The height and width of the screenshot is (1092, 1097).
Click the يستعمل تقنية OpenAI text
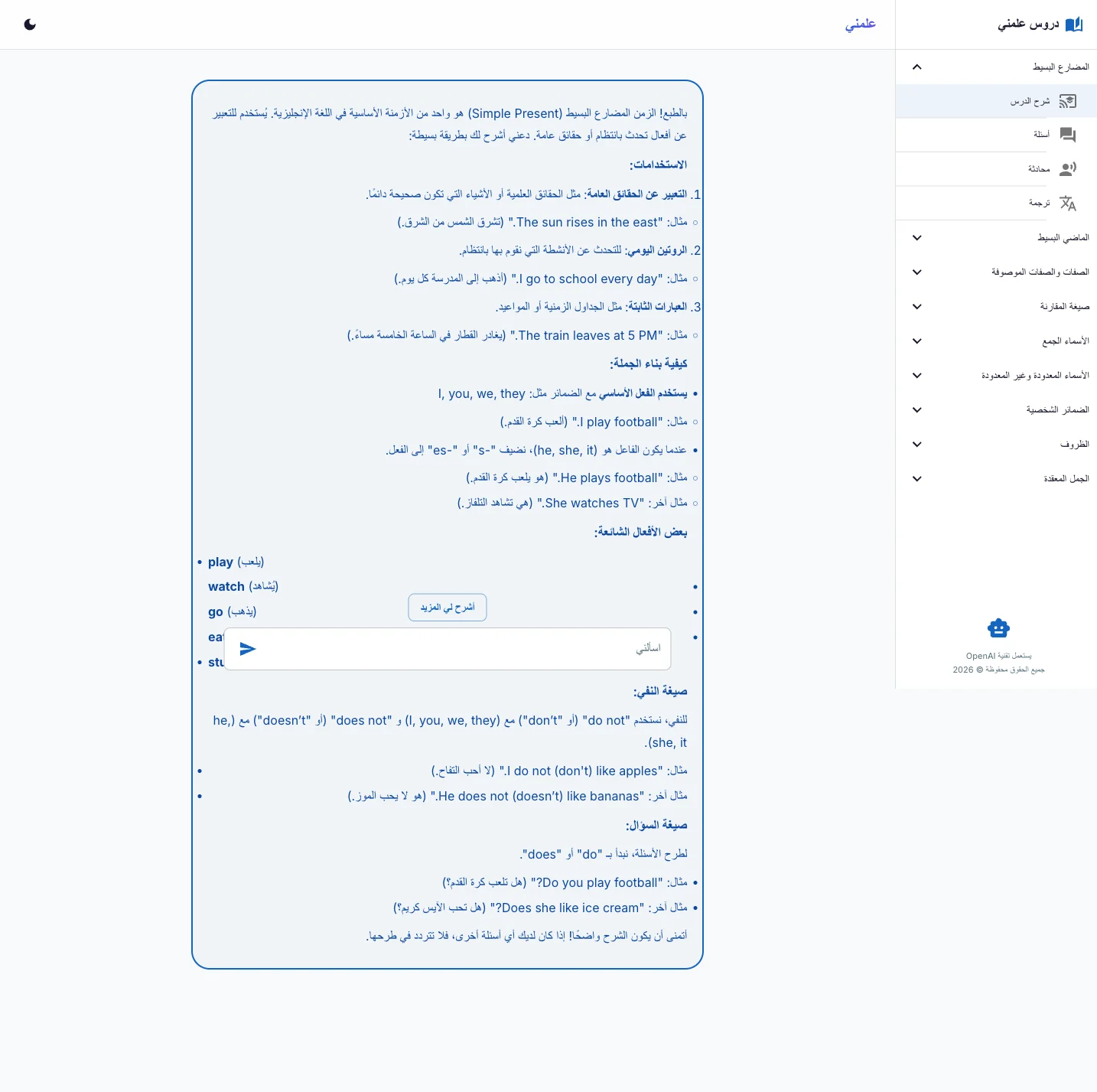click(998, 656)
